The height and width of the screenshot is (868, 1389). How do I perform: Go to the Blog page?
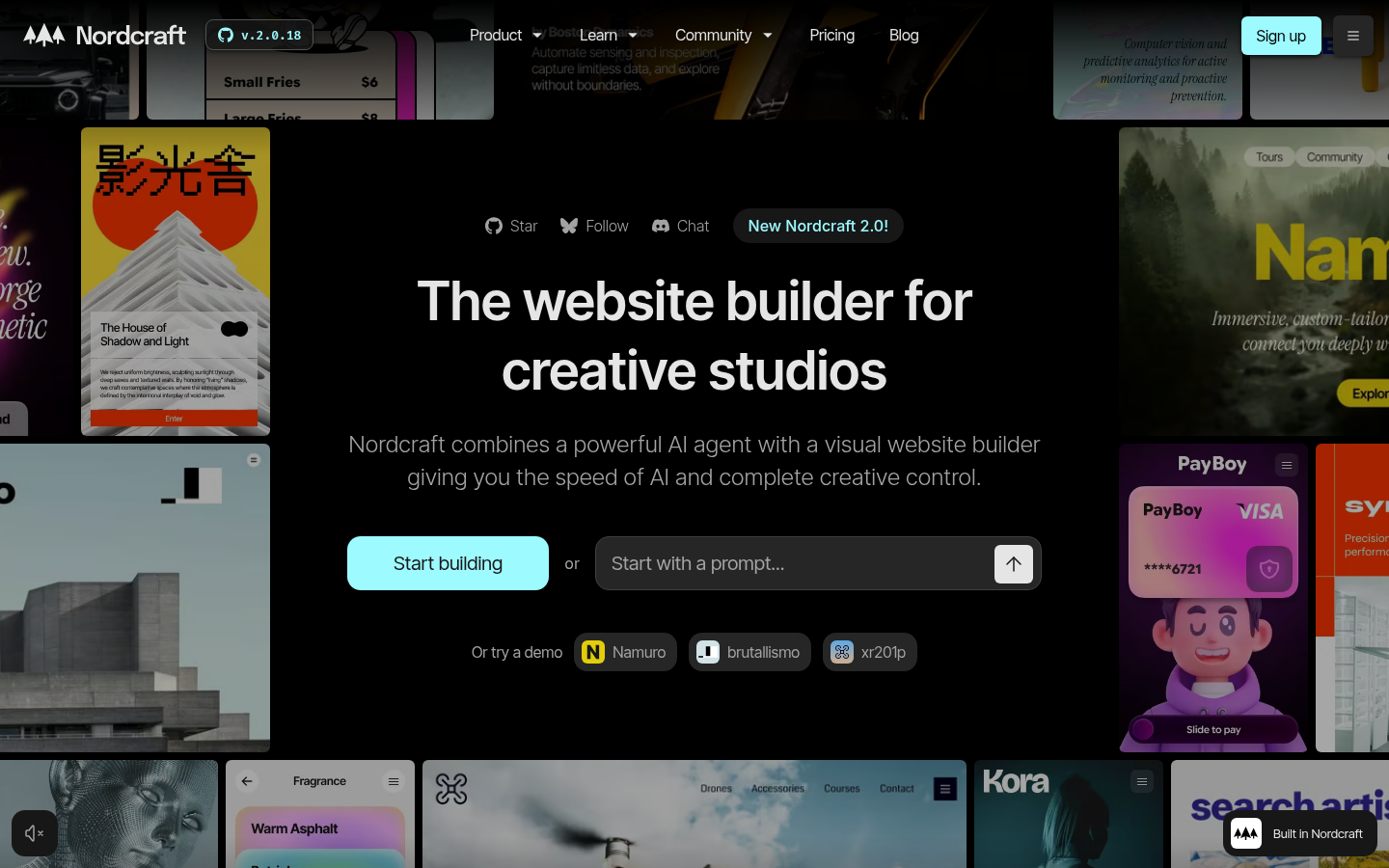click(904, 35)
